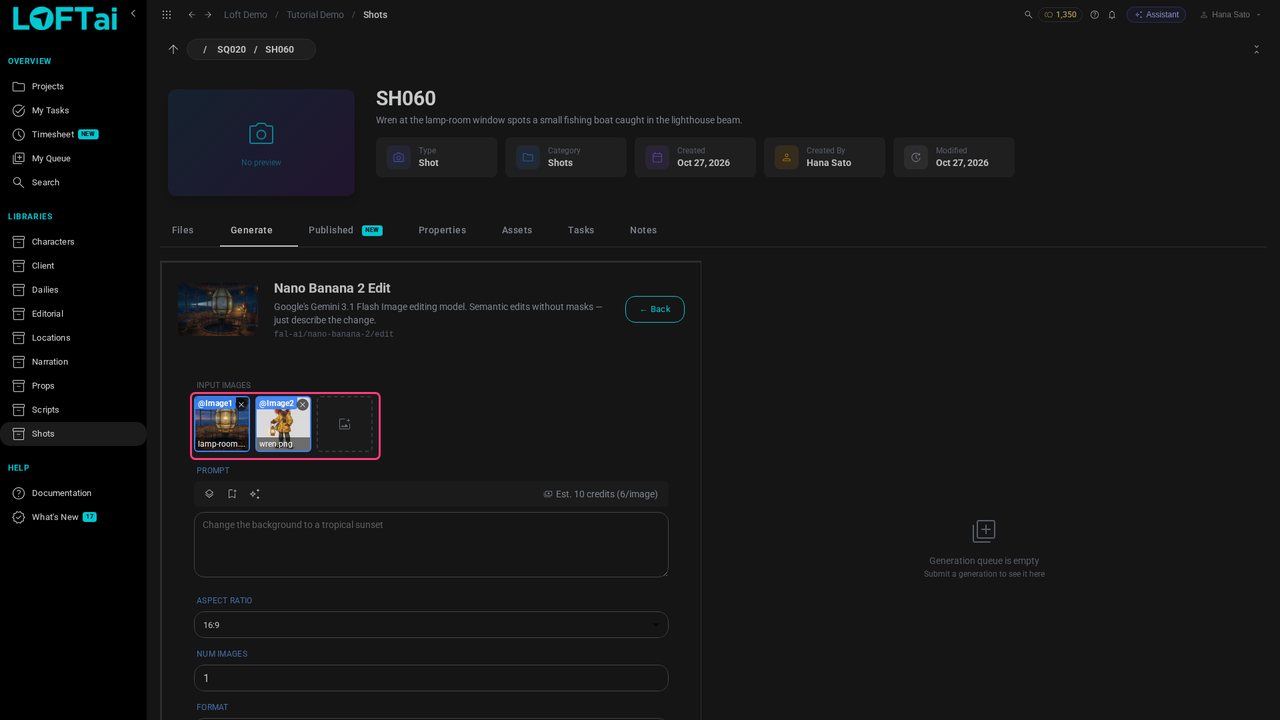
Task: Open the search magnifier in the top bar
Action: [1029, 15]
